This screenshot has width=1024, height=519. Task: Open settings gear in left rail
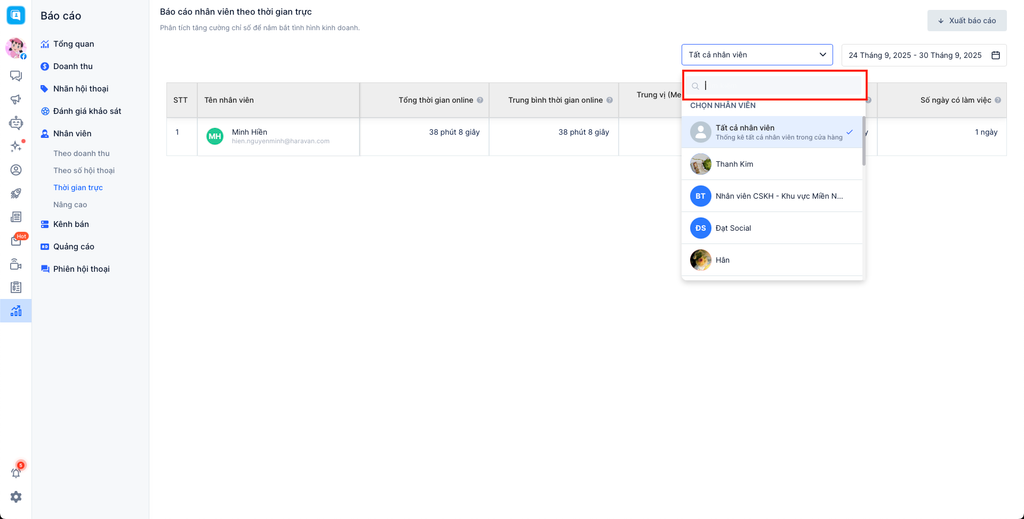pyautogui.click(x=16, y=497)
